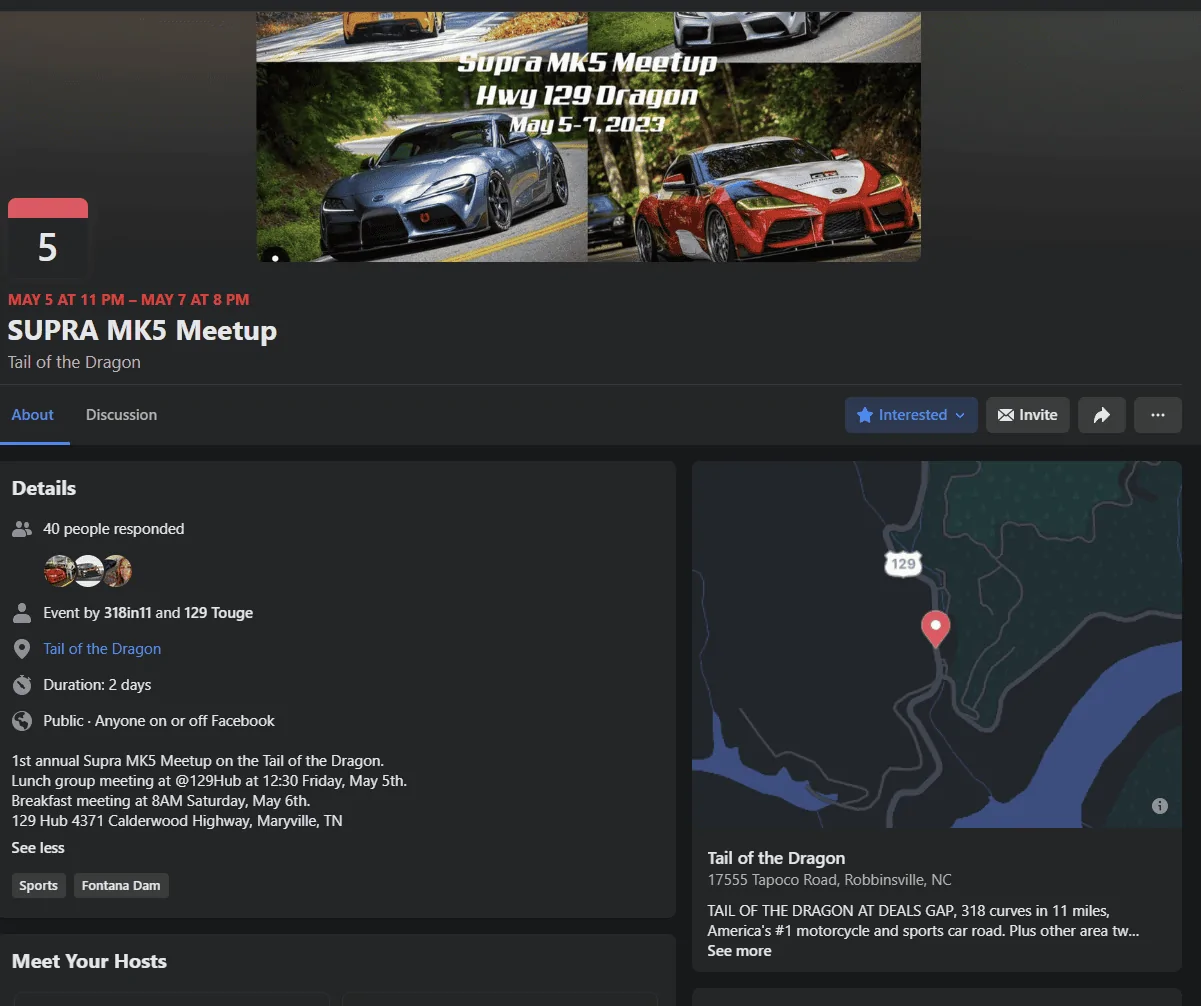Click the share arrow button

point(1102,415)
